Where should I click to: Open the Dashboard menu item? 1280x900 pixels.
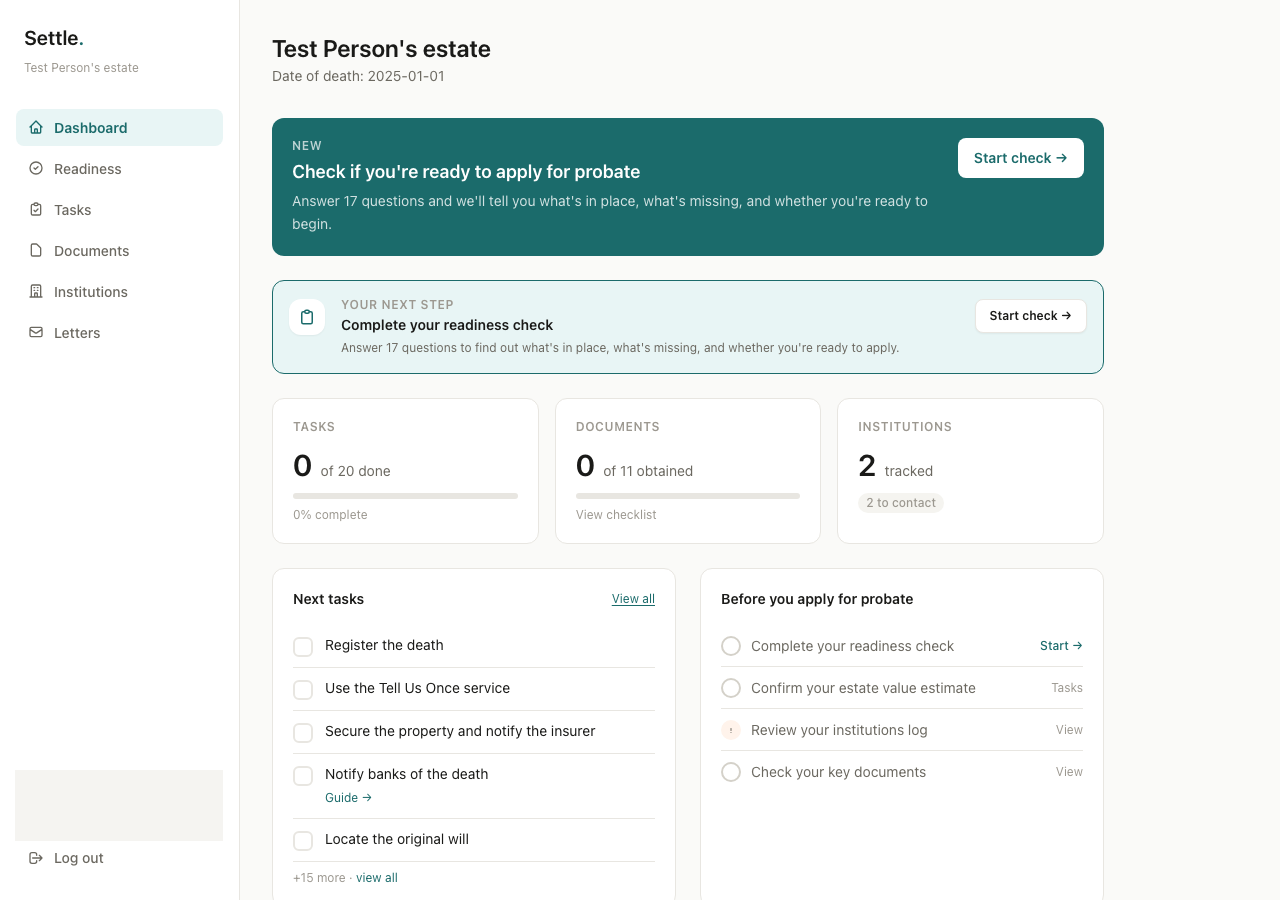click(x=119, y=127)
